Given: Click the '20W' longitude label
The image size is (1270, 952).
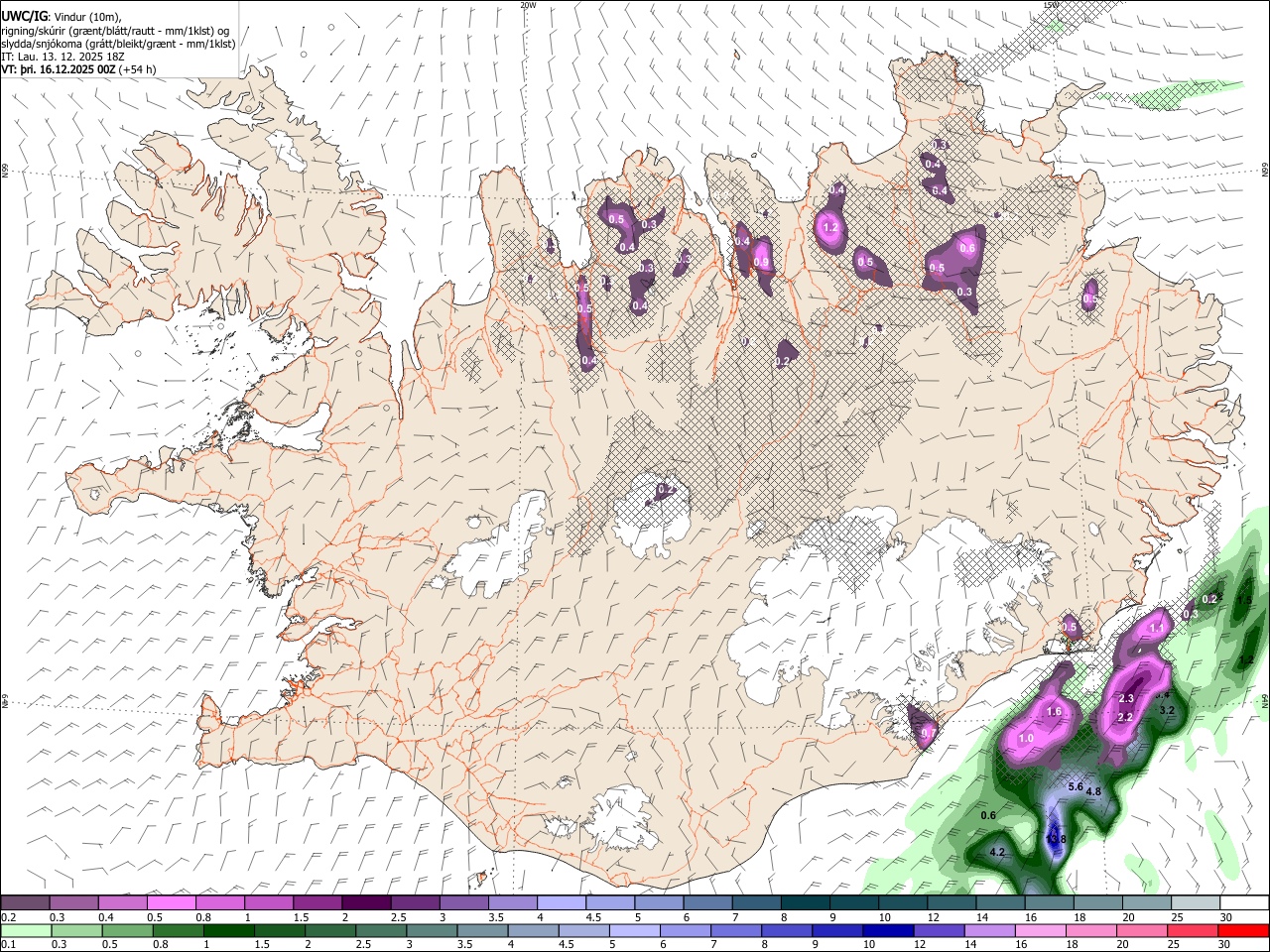Looking at the screenshot, I should [528, 5].
